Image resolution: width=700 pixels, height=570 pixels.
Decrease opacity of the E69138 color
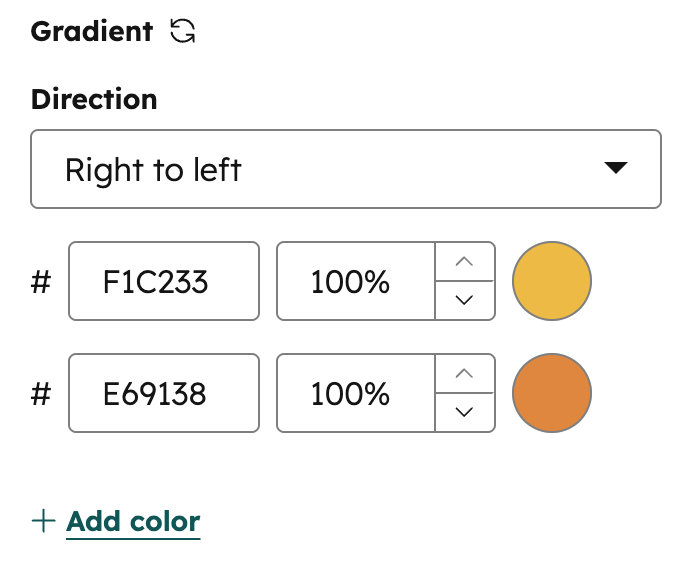pos(464,412)
